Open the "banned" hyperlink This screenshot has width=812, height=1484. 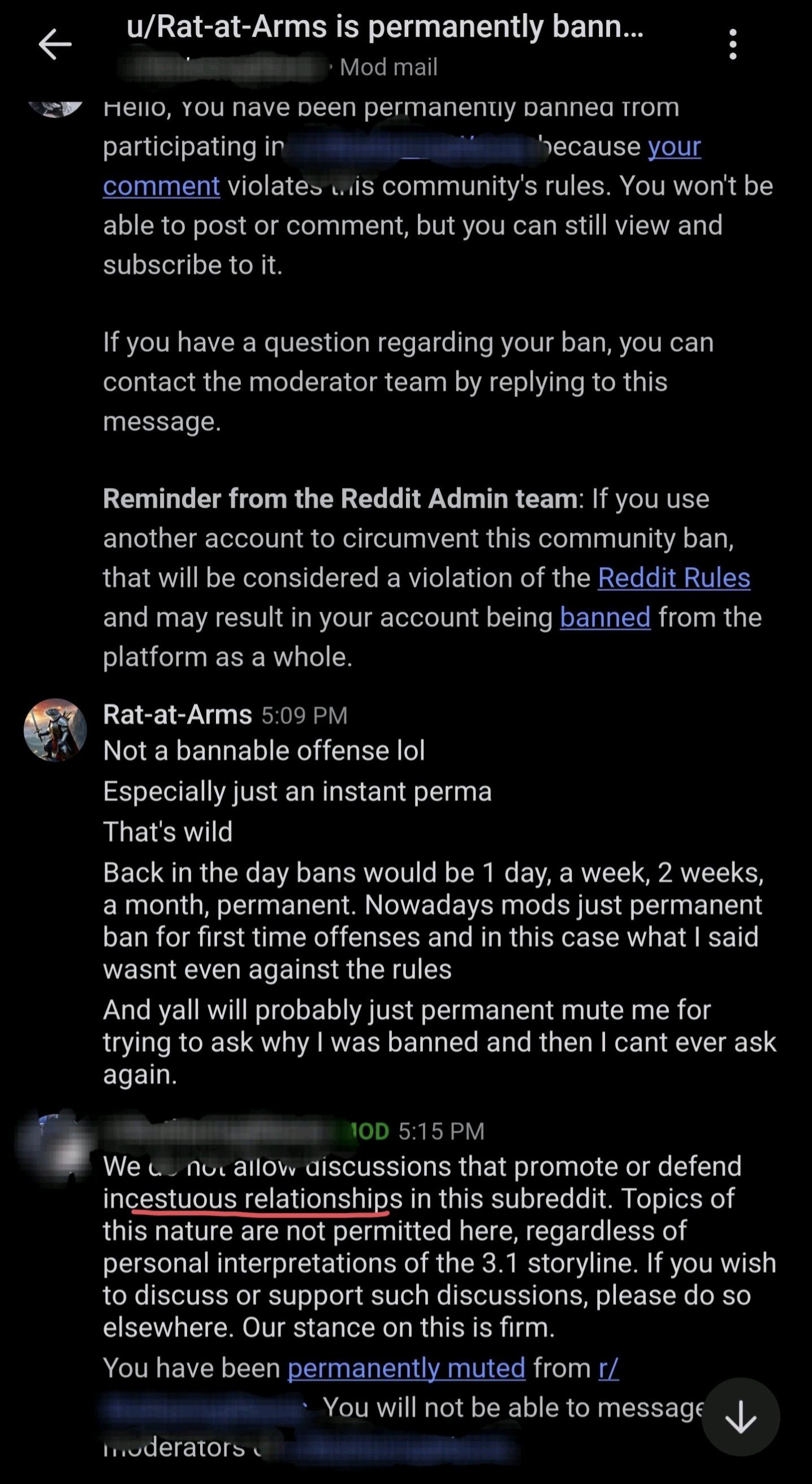tap(604, 618)
